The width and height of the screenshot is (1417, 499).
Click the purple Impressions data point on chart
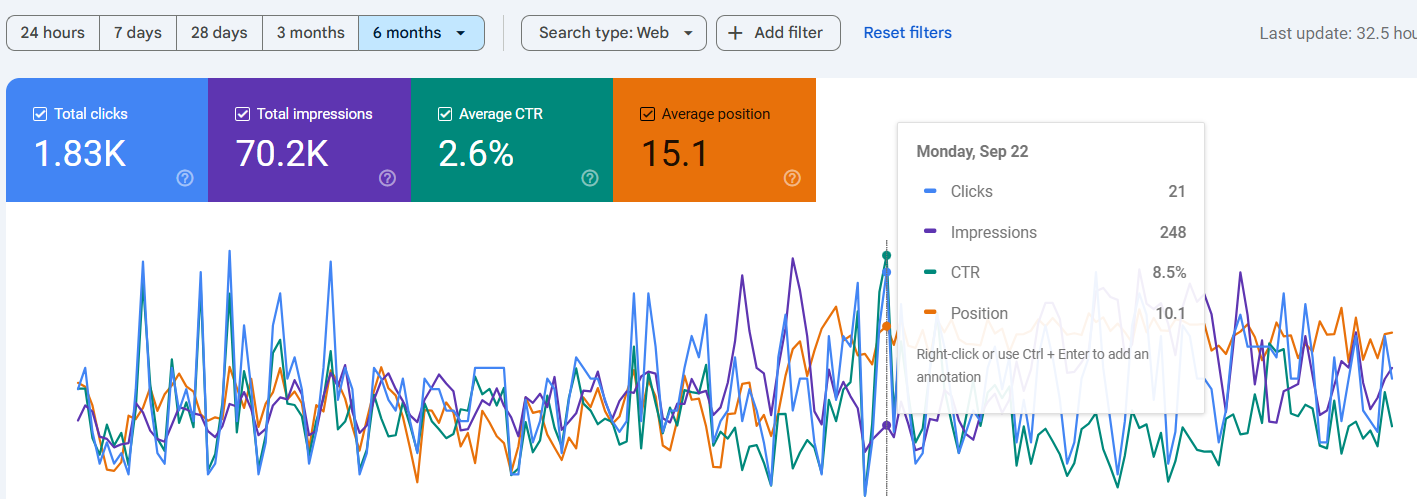[886, 426]
